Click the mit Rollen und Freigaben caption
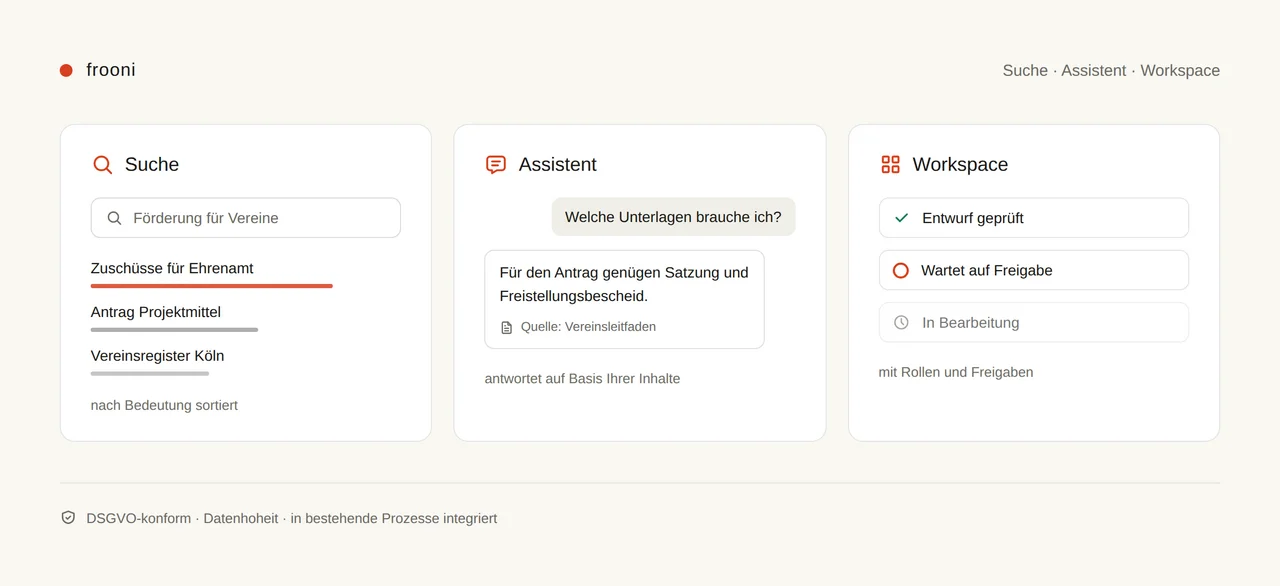 956,372
